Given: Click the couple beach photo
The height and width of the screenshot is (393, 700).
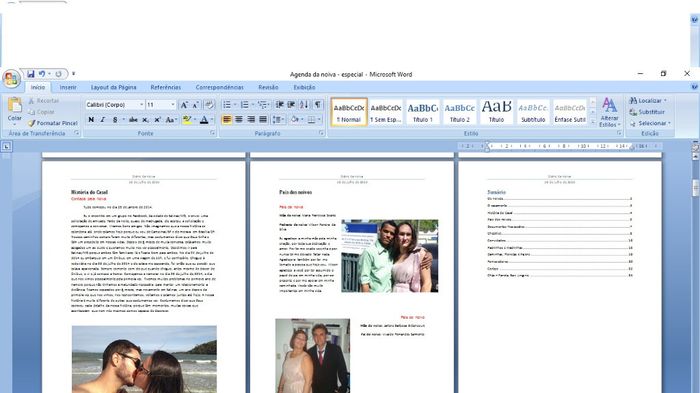Looking at the screenshot, I should (144, 359).
